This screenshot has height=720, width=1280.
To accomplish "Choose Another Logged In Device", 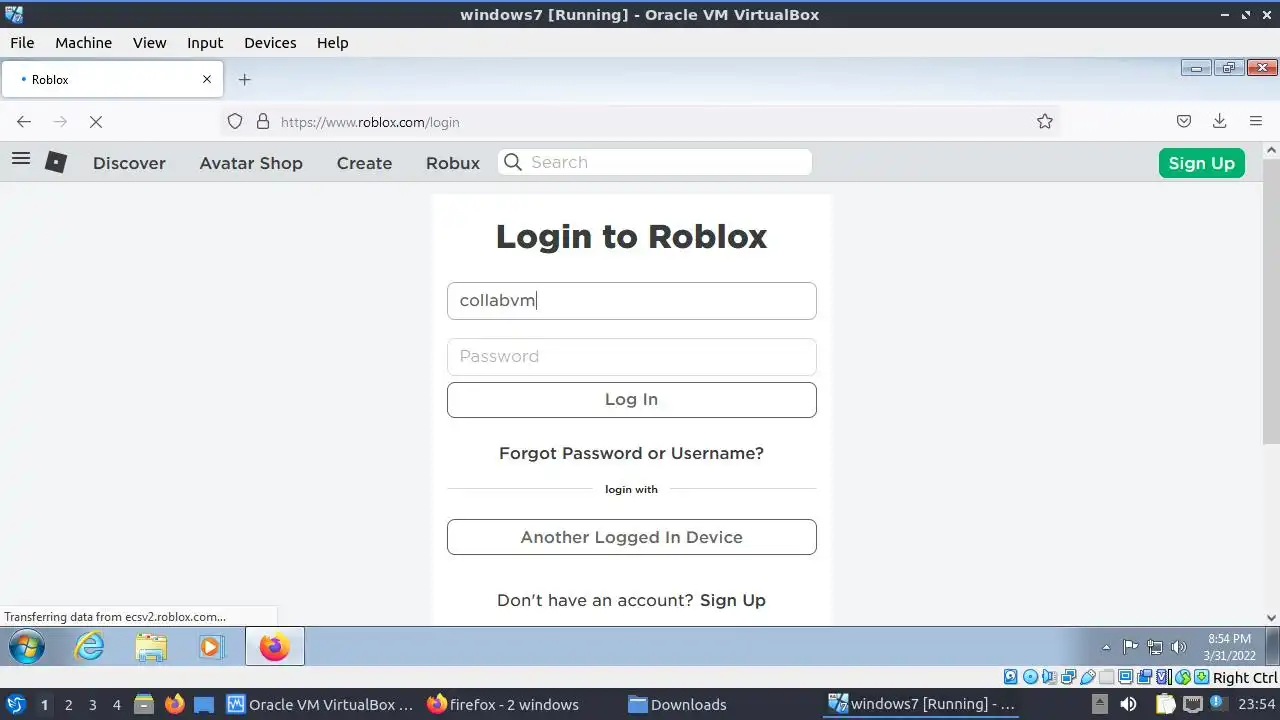I will point(632,537).
